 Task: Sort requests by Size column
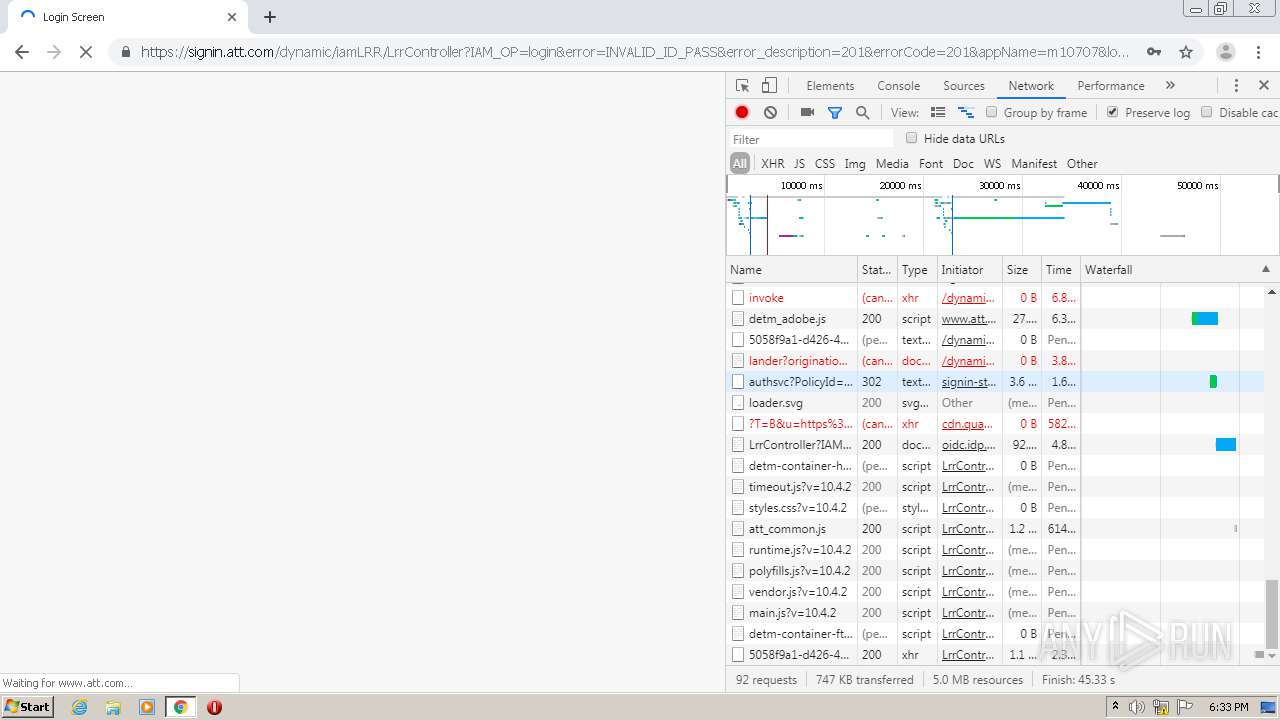point(1021,270)
